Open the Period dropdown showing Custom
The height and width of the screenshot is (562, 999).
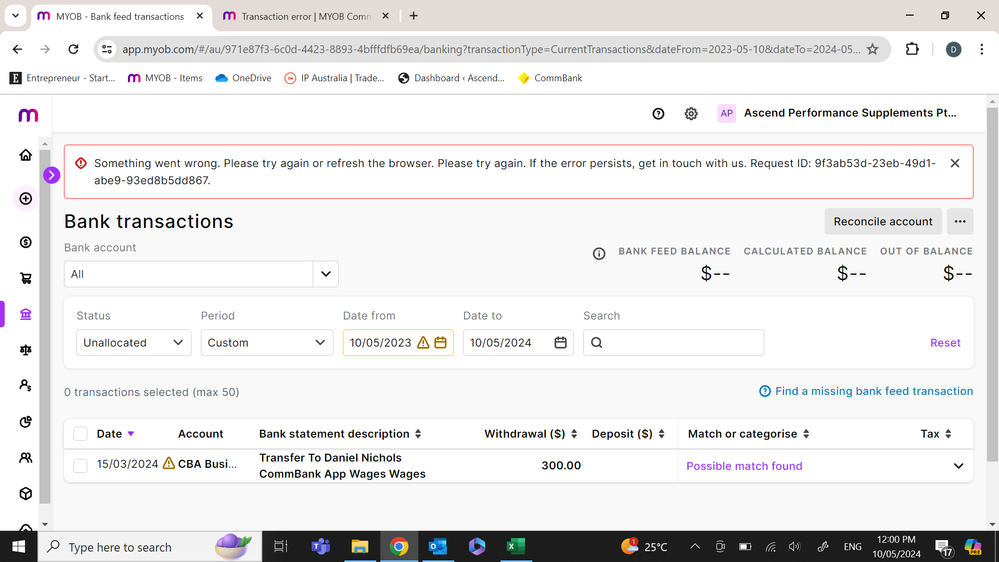point(266,343)
